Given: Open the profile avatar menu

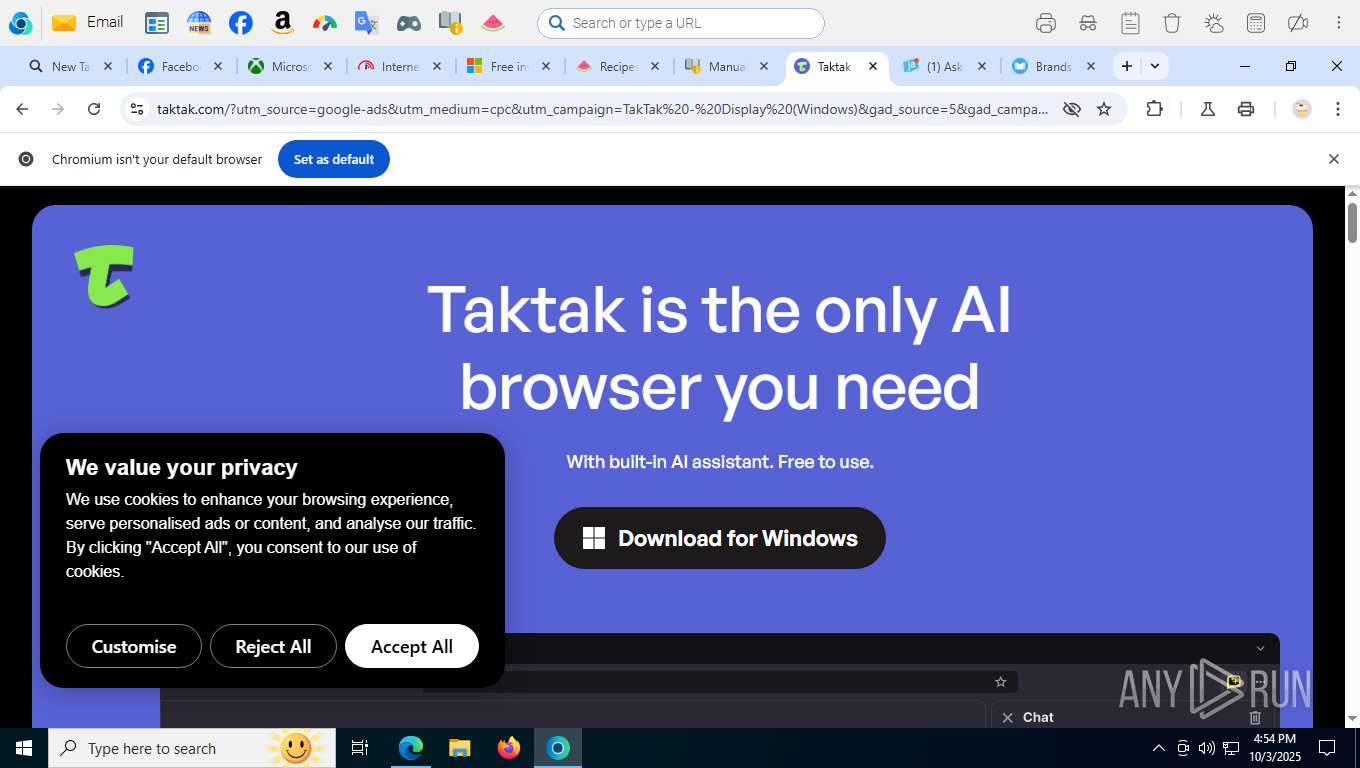Looking at the screenshot, I should [1302, 109].
